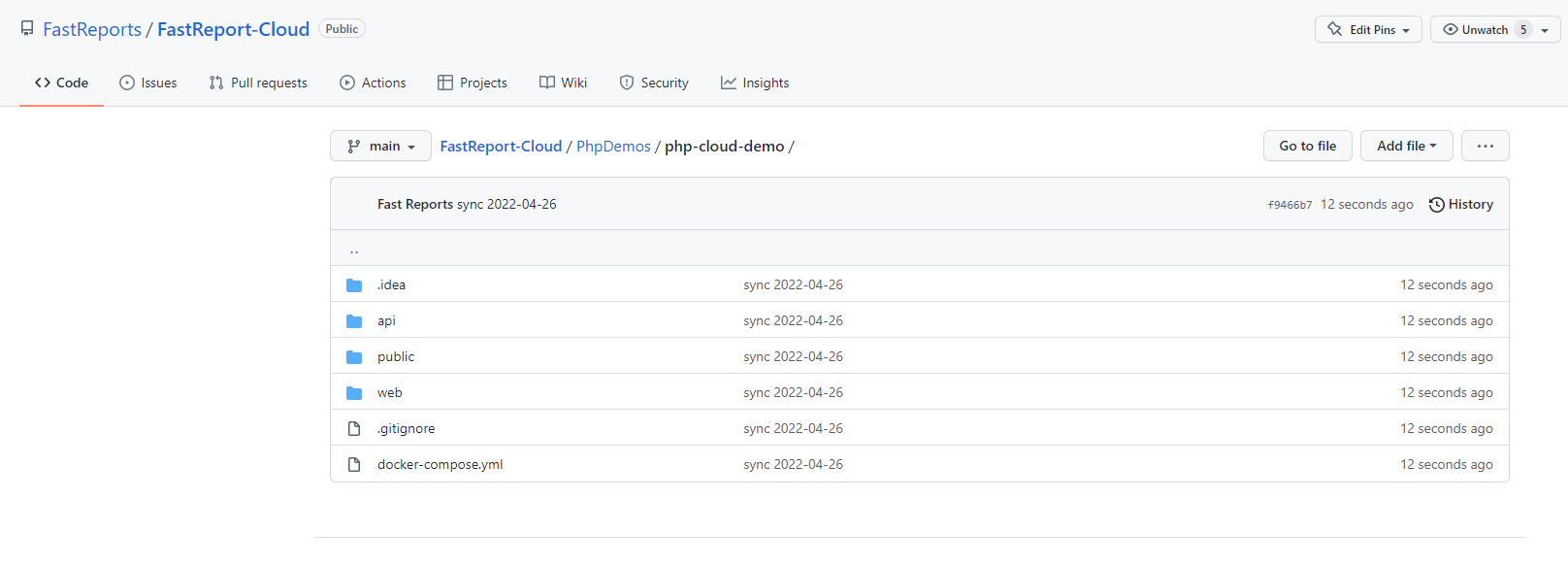This screenshot has height=565, width=1568.
Task: Open the .gitignore file
Action: (x=406, y=428)
